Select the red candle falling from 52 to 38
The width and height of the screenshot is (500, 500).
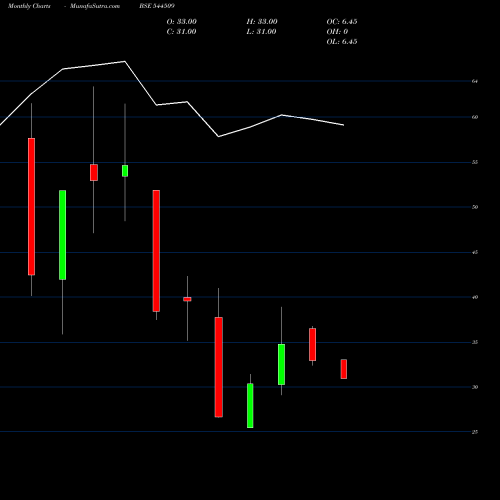pyautogui.click(x=156, y=251)
